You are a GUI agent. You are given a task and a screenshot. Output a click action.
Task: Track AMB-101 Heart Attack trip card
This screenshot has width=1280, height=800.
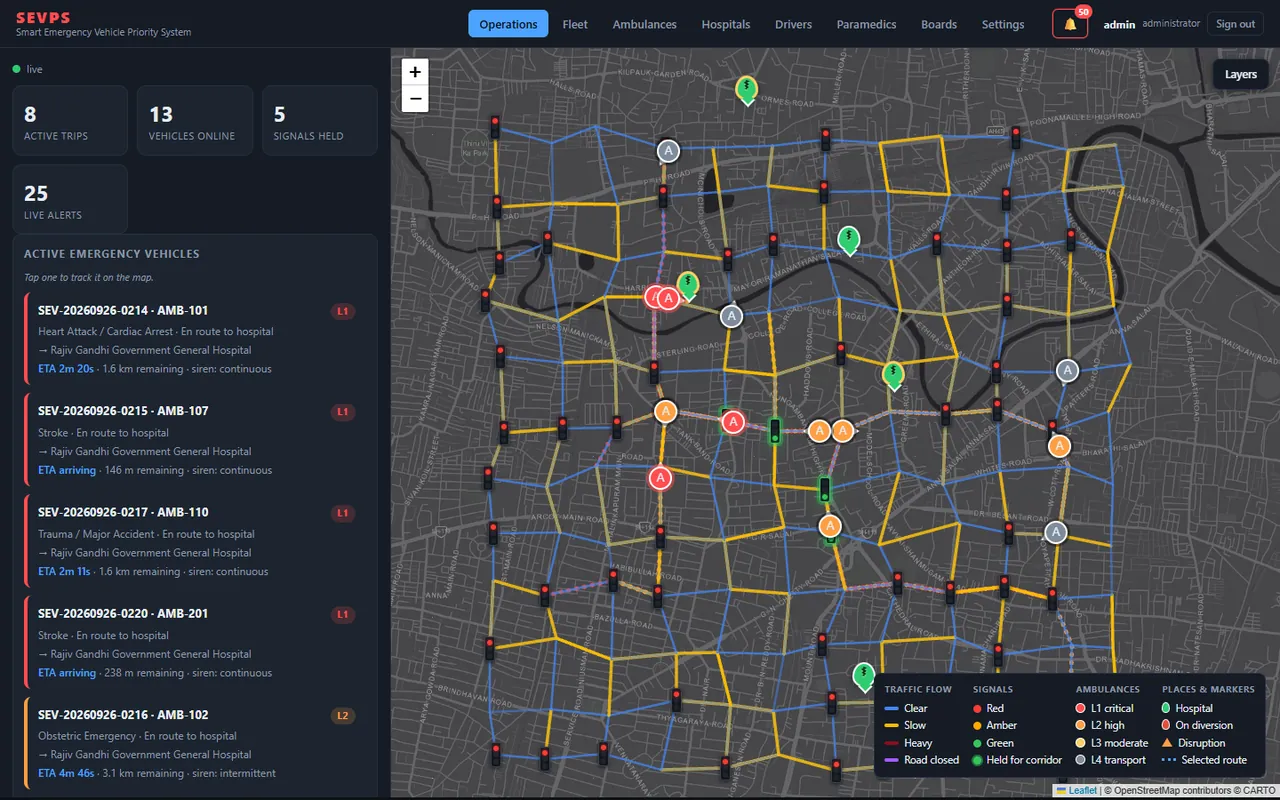coord(196,339)
